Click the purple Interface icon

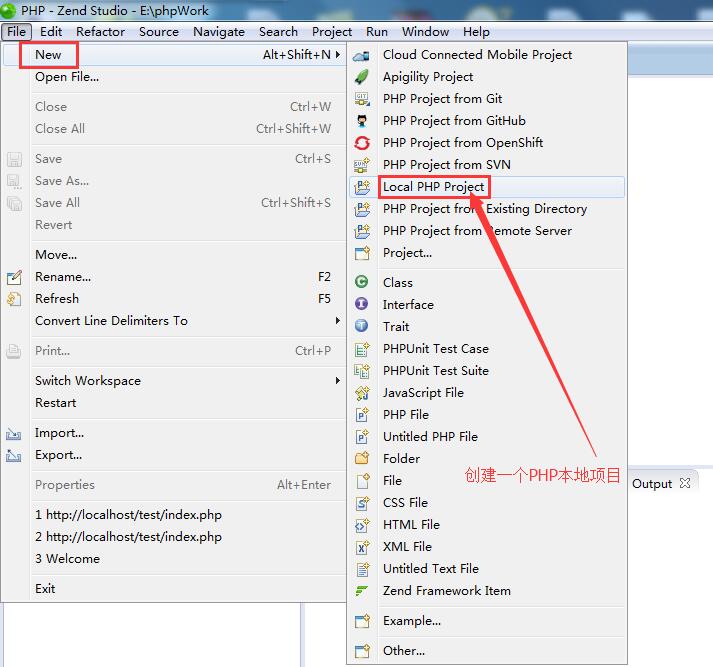(x=362, y=304)
